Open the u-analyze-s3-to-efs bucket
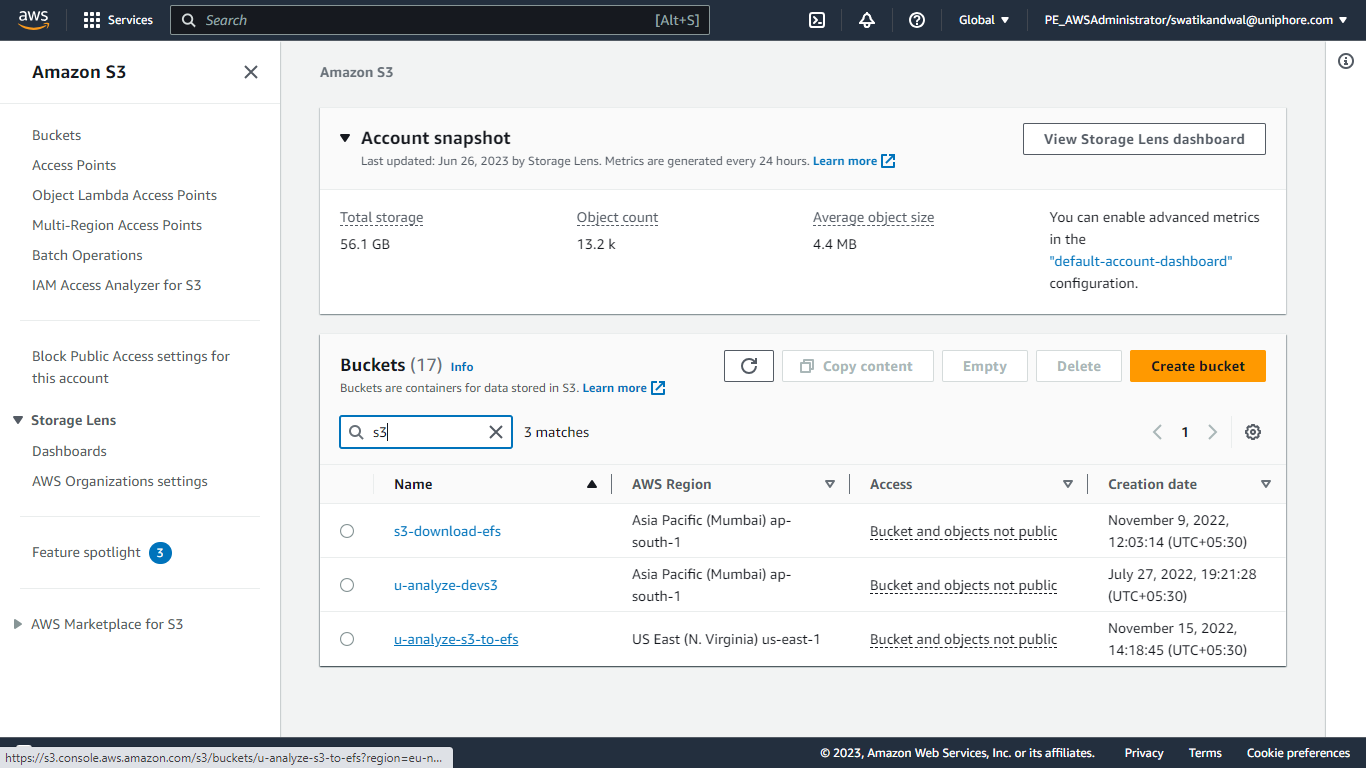The width and height of the screenshot is (1366, 768). 456,639
